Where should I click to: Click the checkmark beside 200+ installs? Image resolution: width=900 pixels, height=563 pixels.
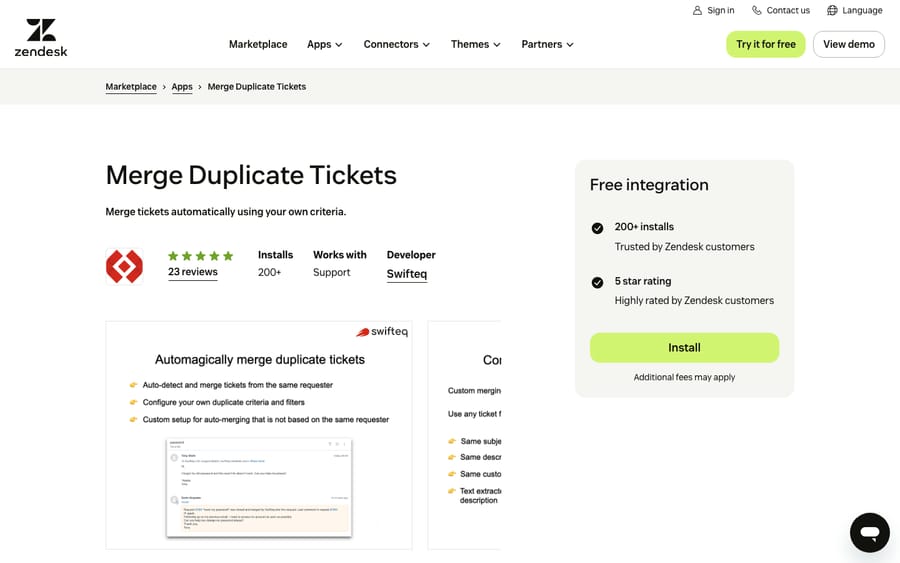(597, 228)
